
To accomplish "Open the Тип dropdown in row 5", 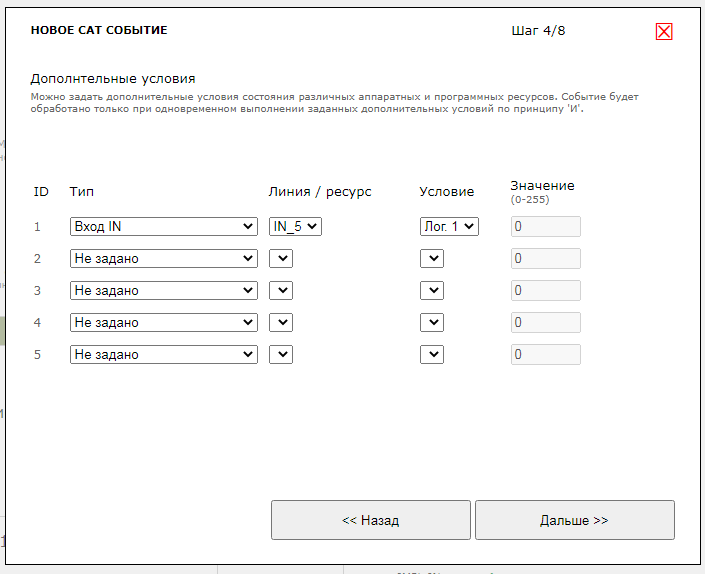I will point(164,355).
